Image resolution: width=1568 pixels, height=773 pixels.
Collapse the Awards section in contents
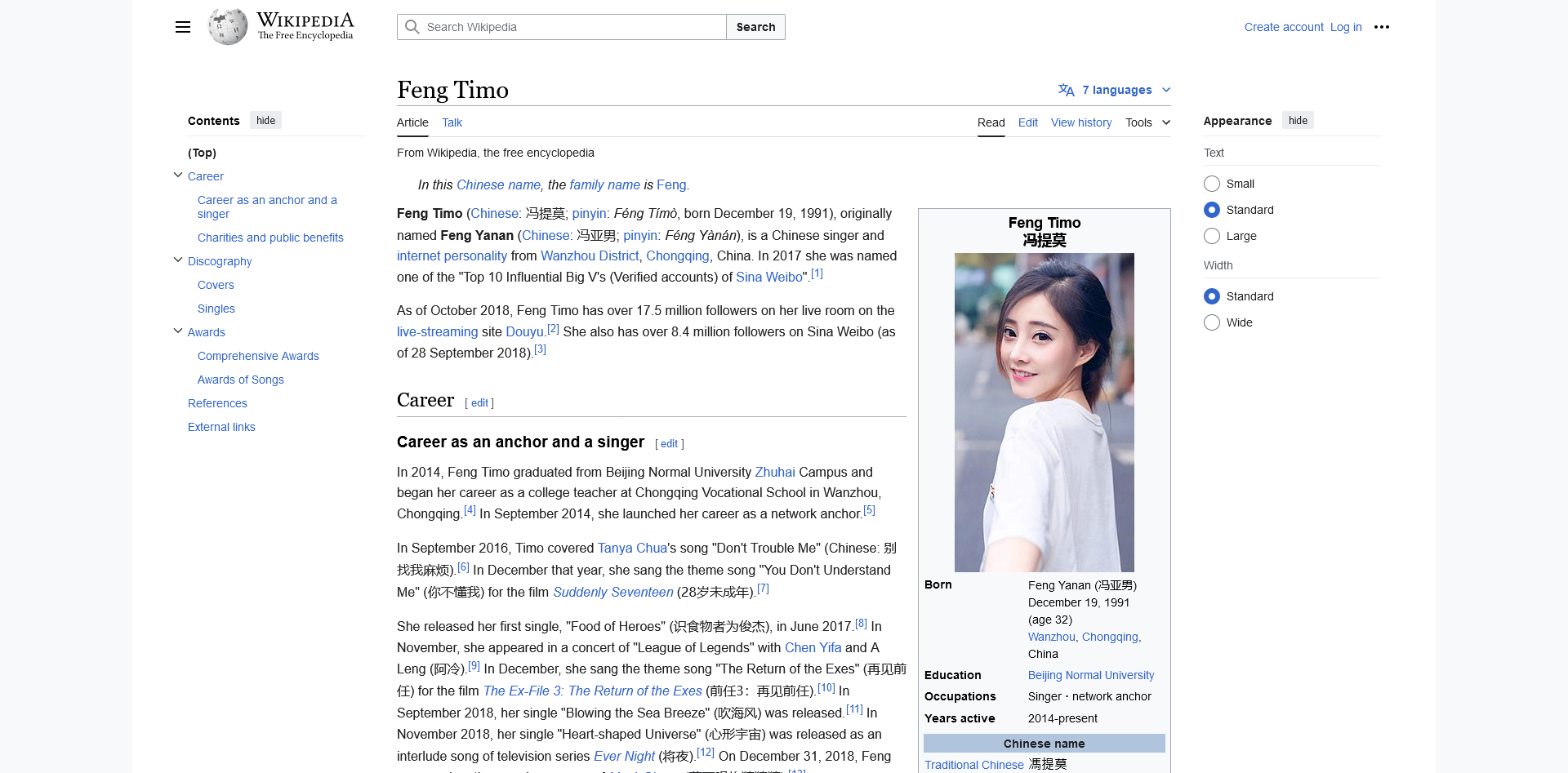tap(178, 331)
